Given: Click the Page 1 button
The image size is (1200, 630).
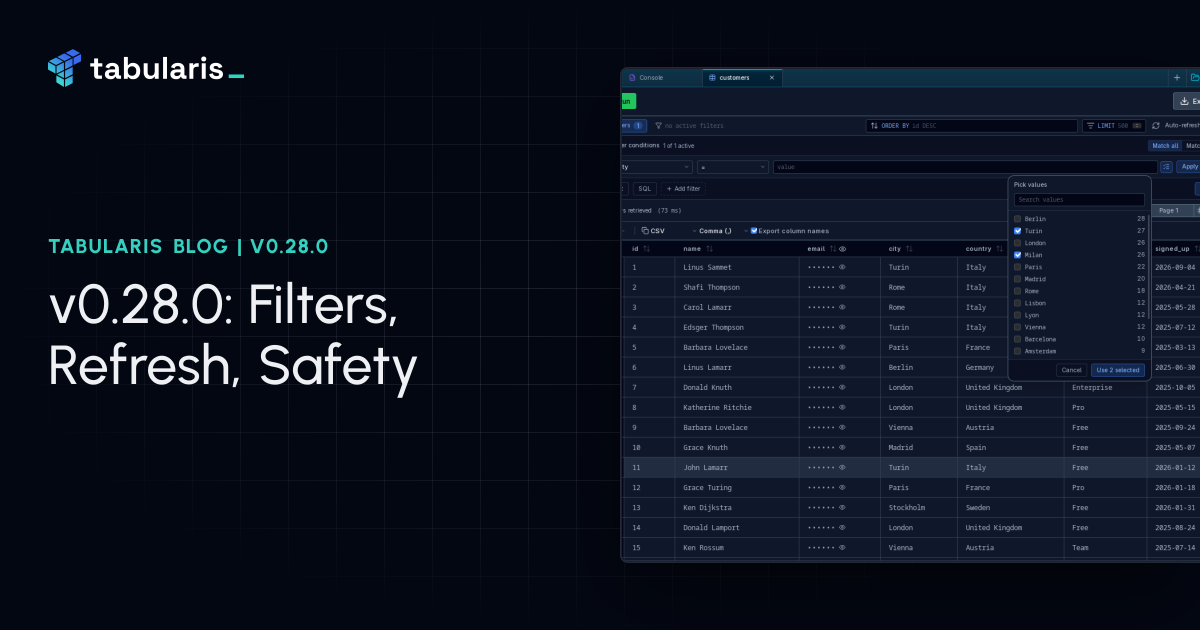Looking at the screenshot, I should click(x=1169, y=211).
